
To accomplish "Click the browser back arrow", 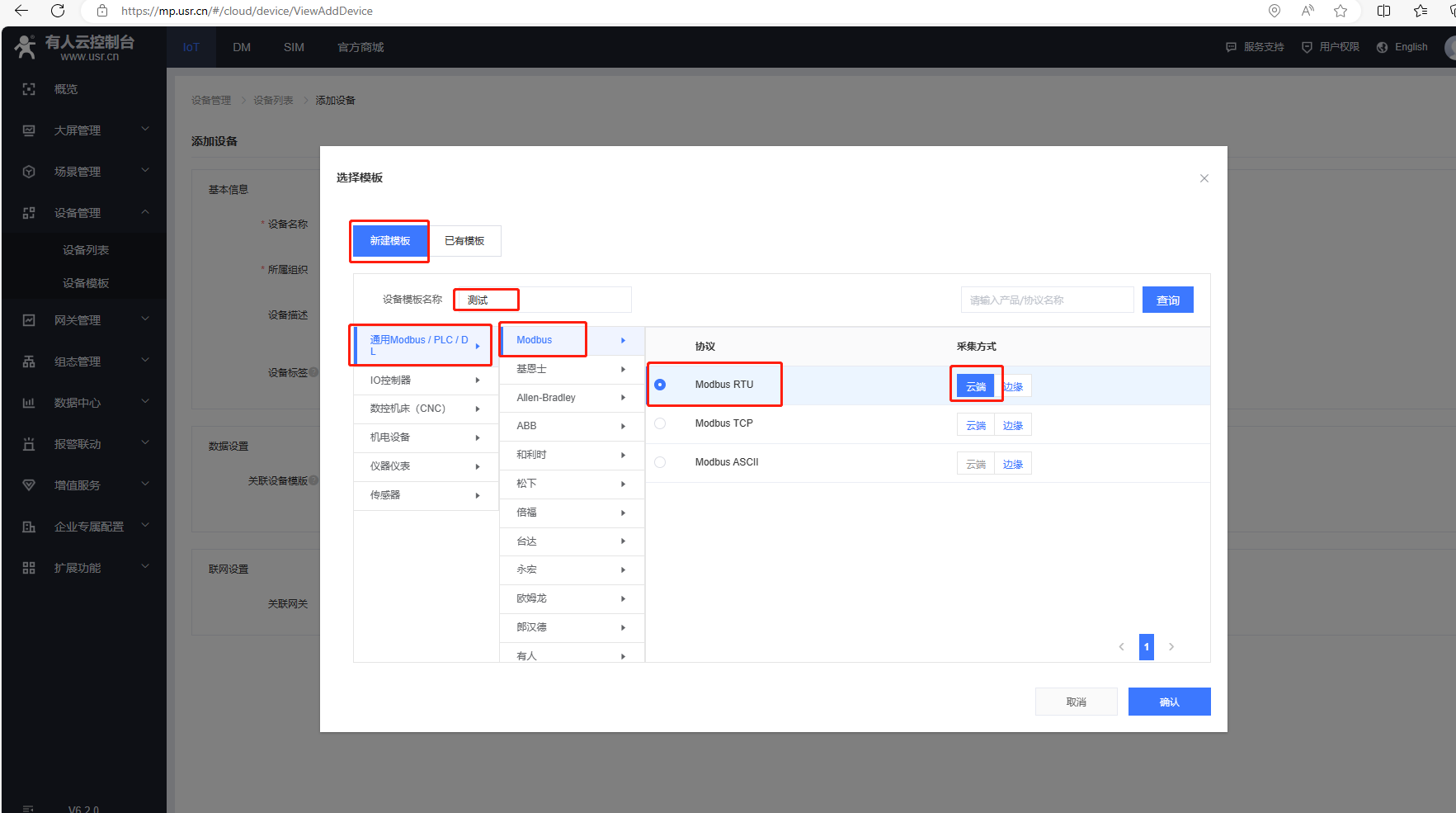I will (21, 11).
